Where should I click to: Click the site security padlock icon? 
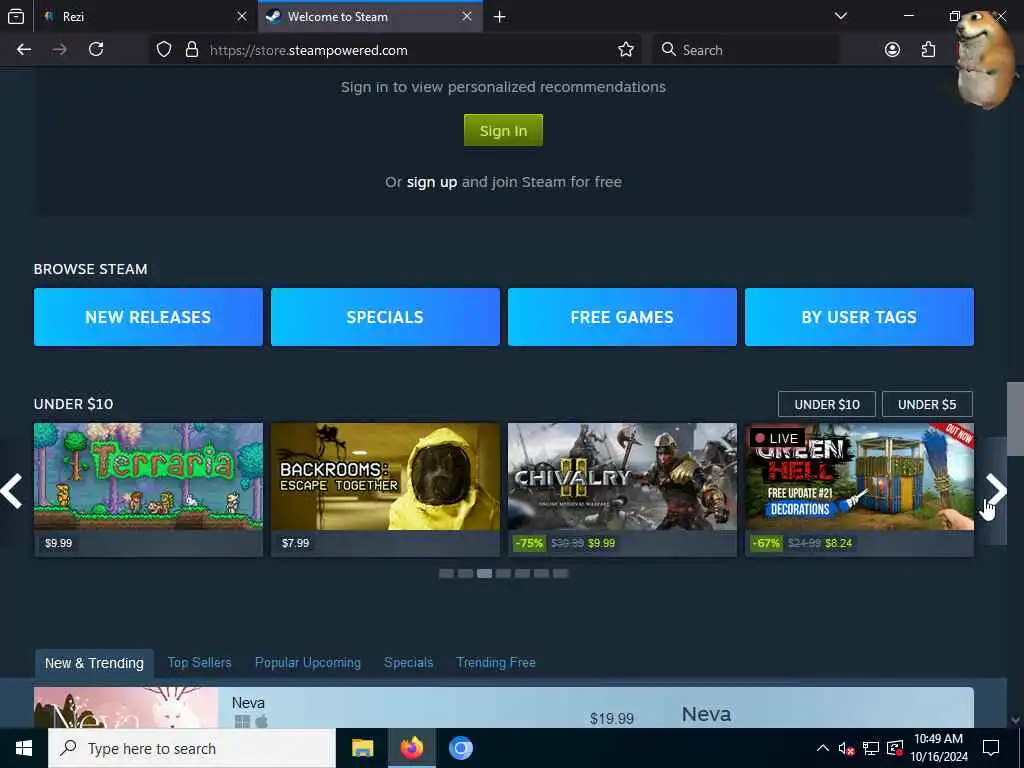(x=191, y=50)
